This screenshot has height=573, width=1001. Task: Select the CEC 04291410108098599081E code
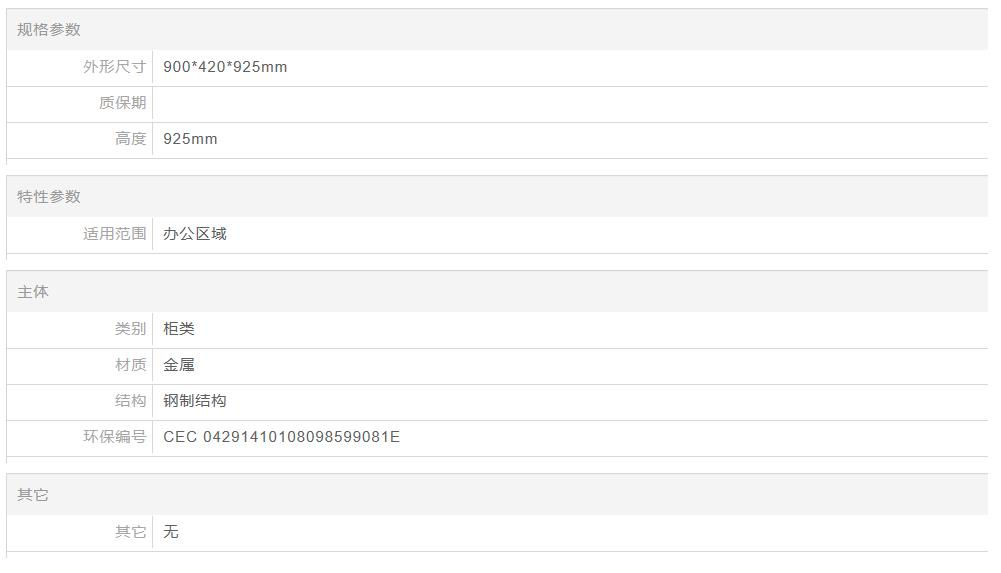[281, 437]
